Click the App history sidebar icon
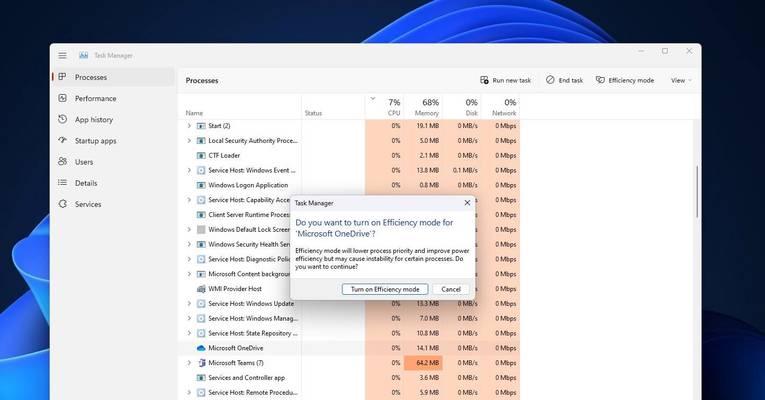Screen dimensions: 765x400 [x=62, y=119]
